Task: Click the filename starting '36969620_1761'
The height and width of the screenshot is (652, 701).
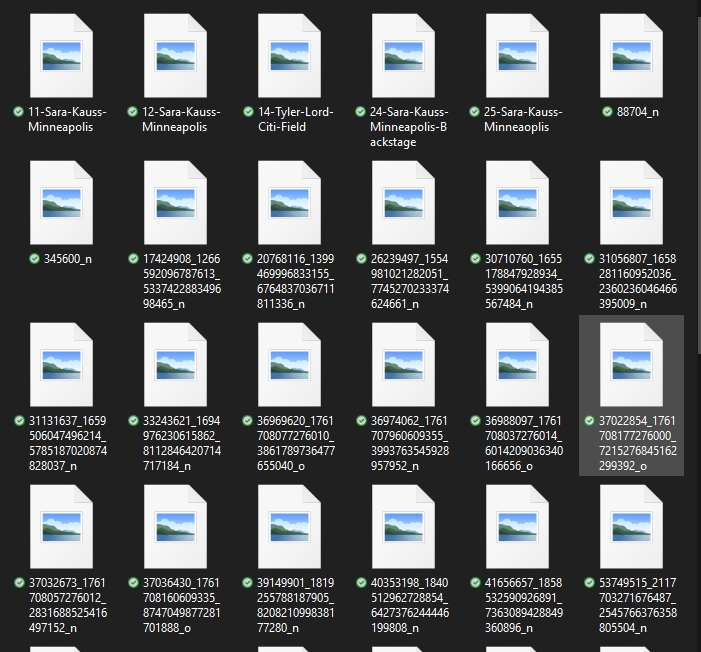Action: coord(296,443)
